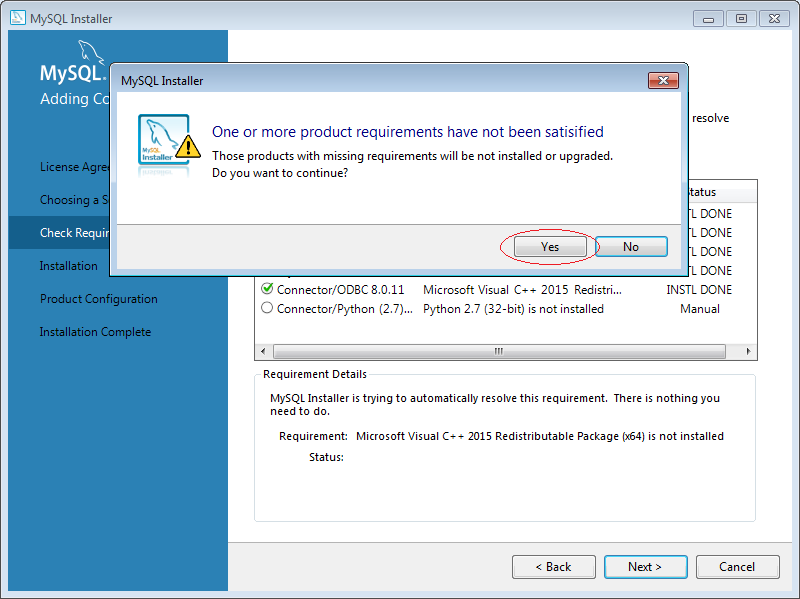Click 'Microsoft Visual C++ 2015 Redistri...' requirement cell

(522, 290)
